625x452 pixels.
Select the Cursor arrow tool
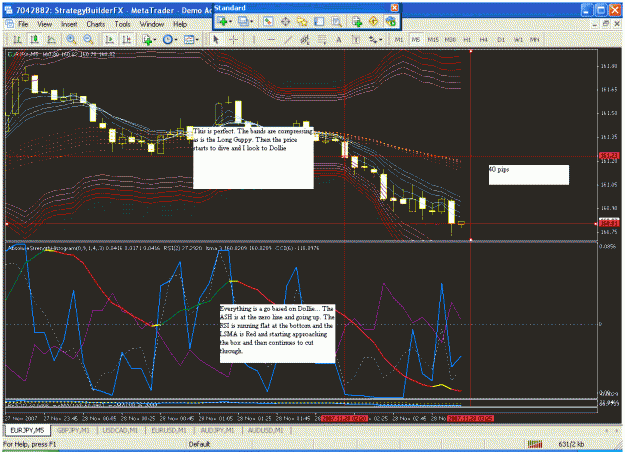coord(216,39)
